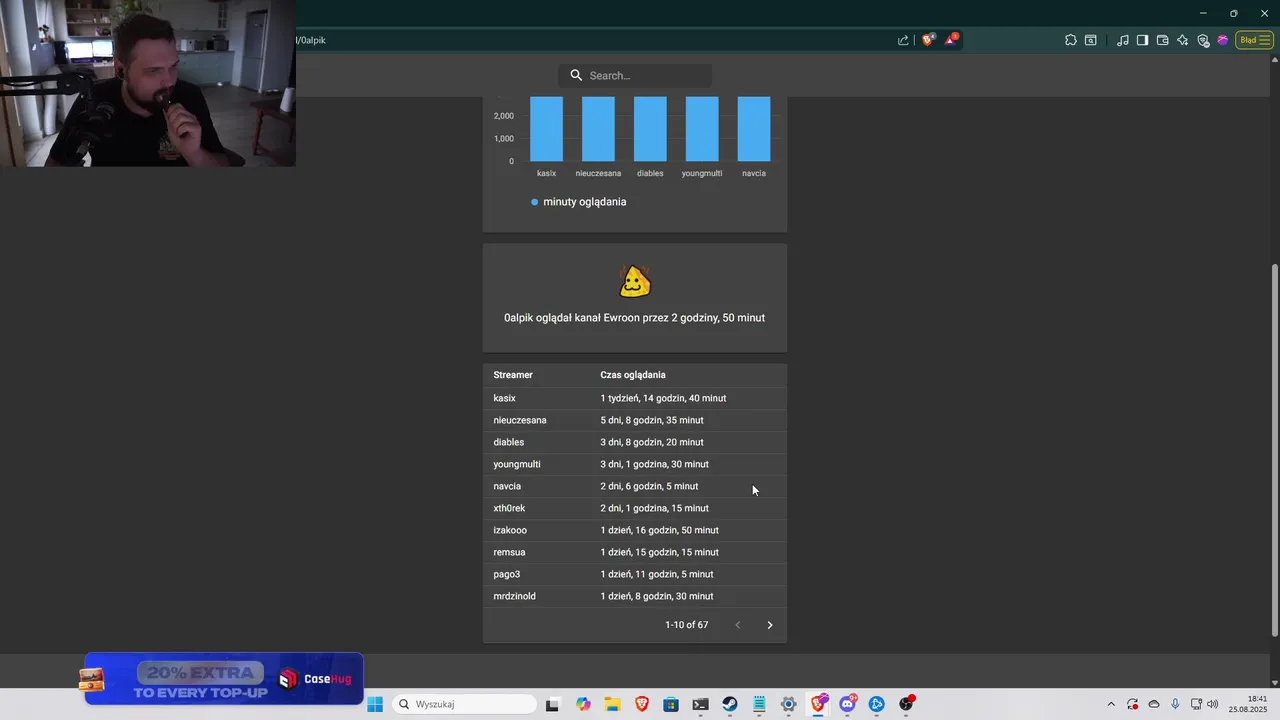Launch the orange Brave taskbar icon
This screenshot has height=720, width=1280.
642,704
